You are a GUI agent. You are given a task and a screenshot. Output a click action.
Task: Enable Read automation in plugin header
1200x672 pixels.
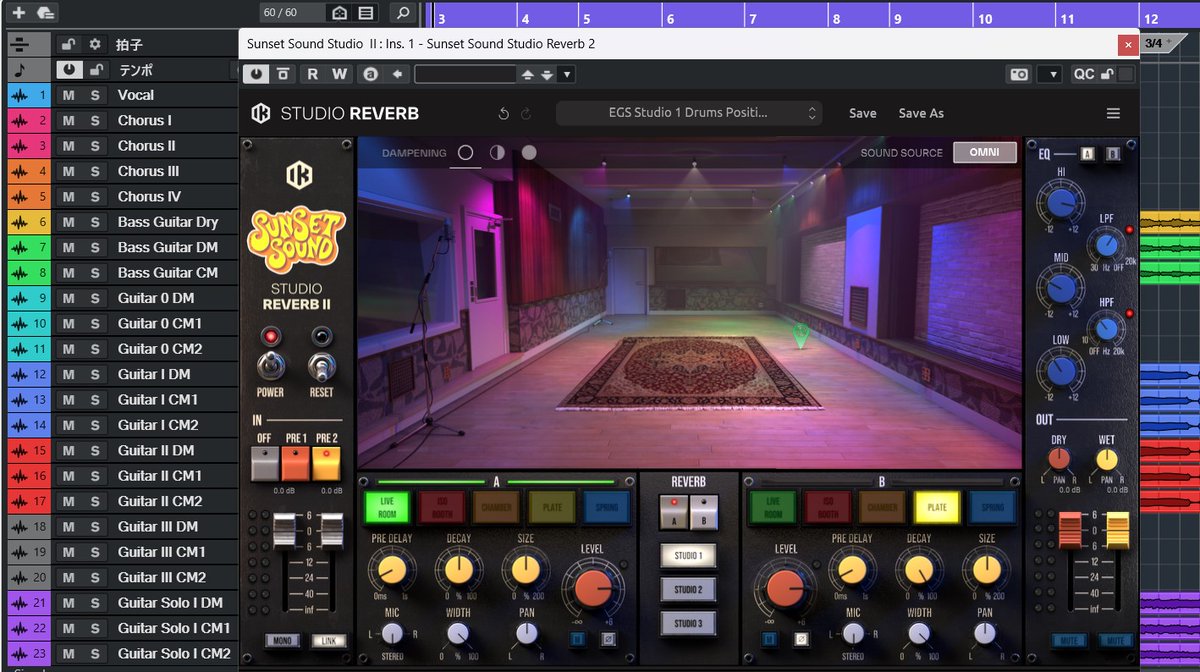point(313,74)
